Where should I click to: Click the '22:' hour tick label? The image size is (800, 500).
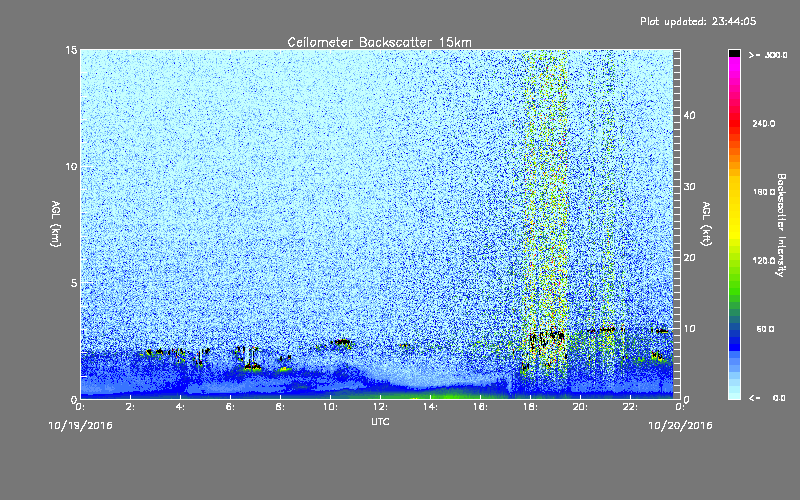click(x=630, y=407)
